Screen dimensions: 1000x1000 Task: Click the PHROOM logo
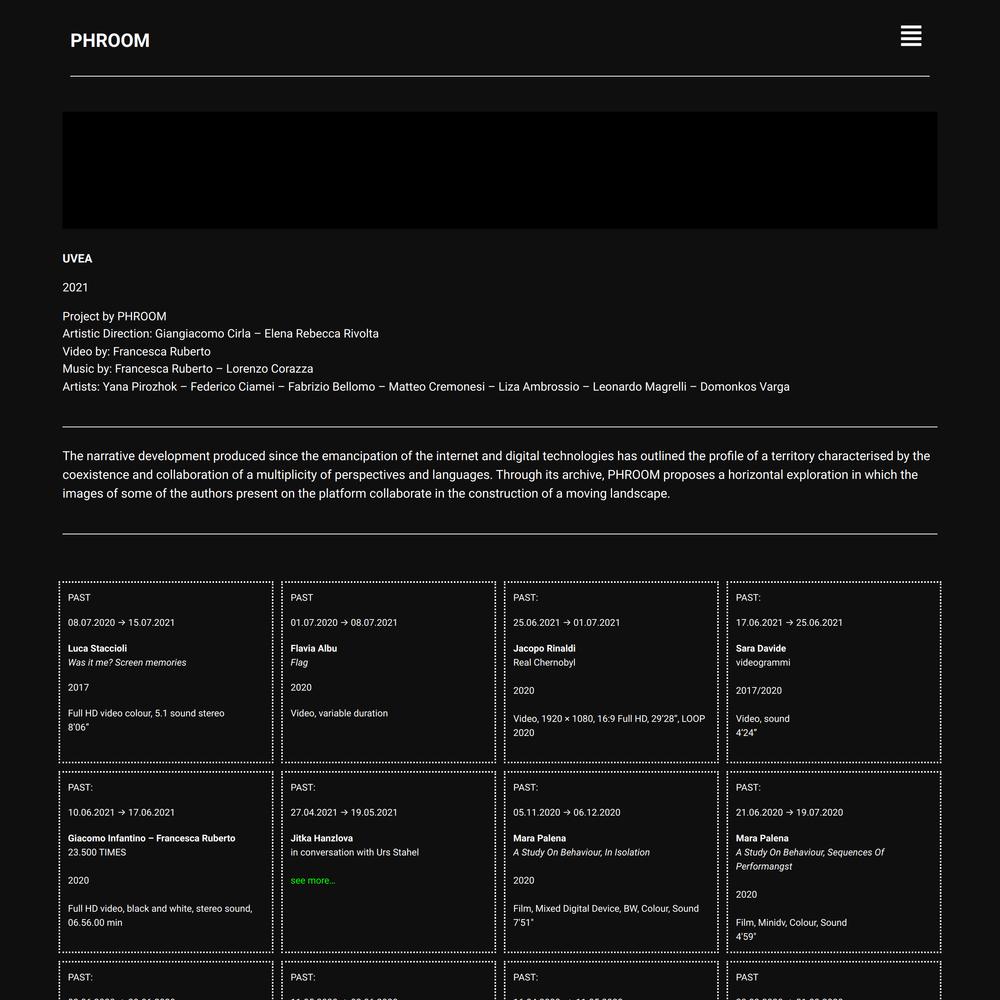110,40
